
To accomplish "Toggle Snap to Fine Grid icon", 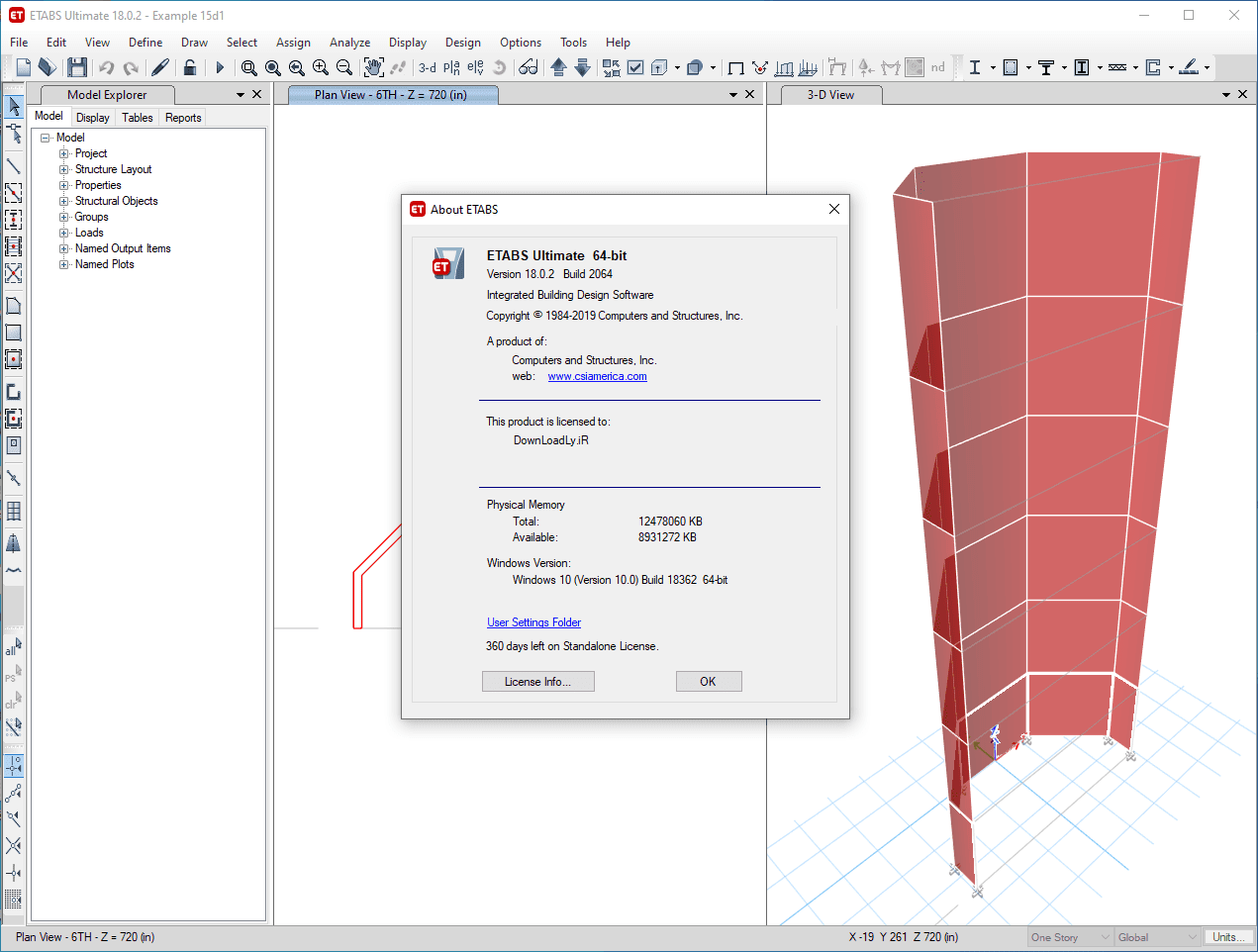I will pyautogui.click(x=14, y=900).
